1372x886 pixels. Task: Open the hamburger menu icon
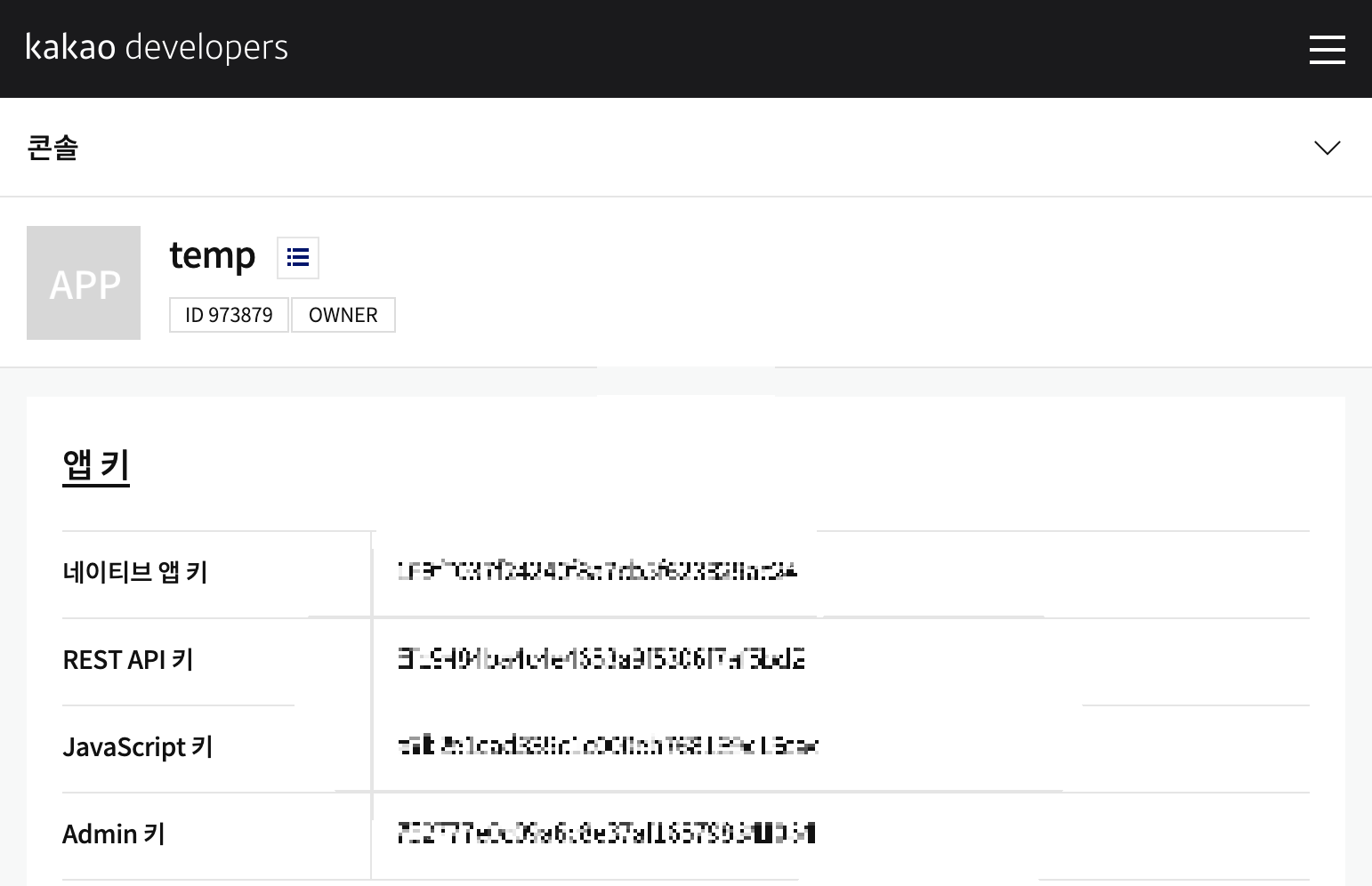[x=1327, y=49]
